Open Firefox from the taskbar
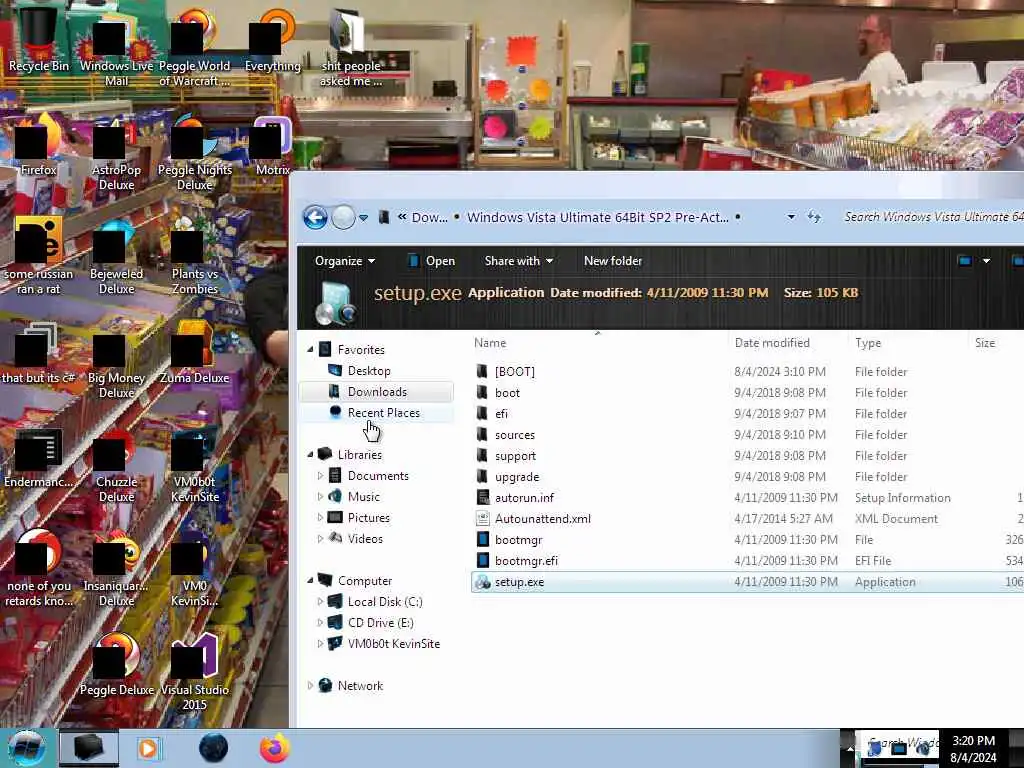 point(275,748)
